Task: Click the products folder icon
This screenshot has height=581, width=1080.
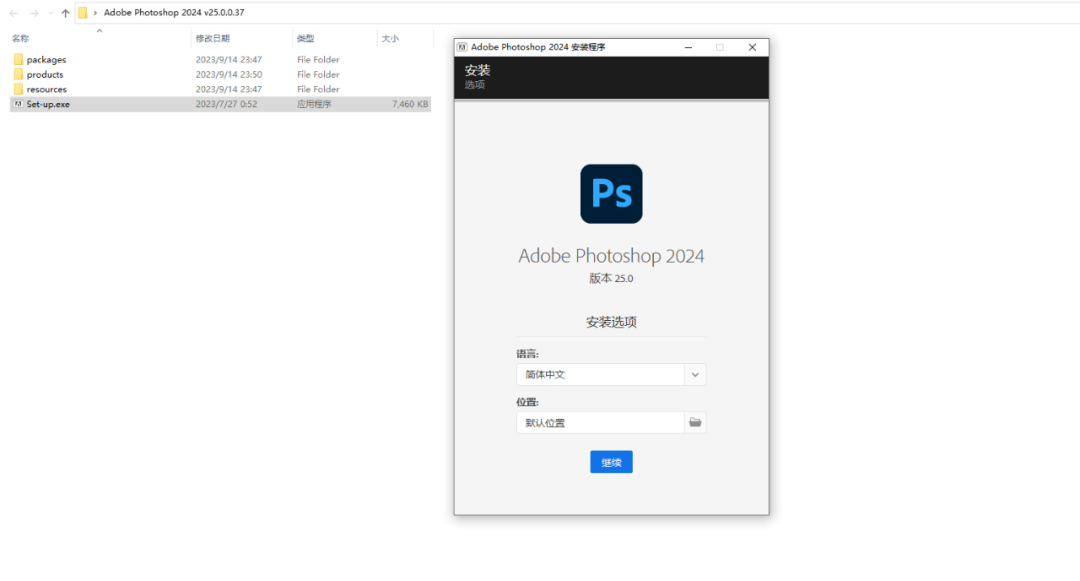Action: pos(19,74)
